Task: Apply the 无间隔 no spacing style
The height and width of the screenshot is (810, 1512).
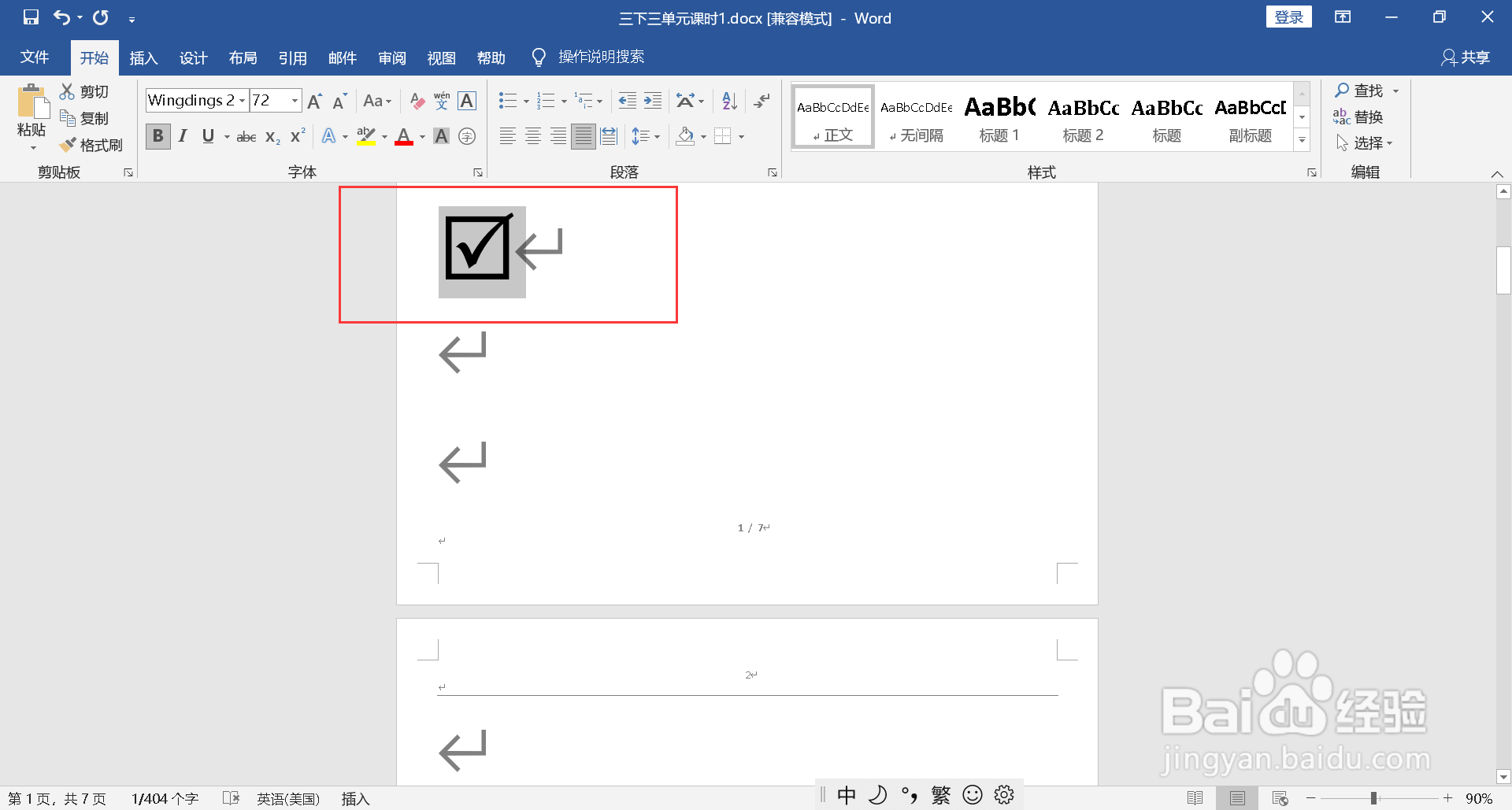Action: point(916,117)
